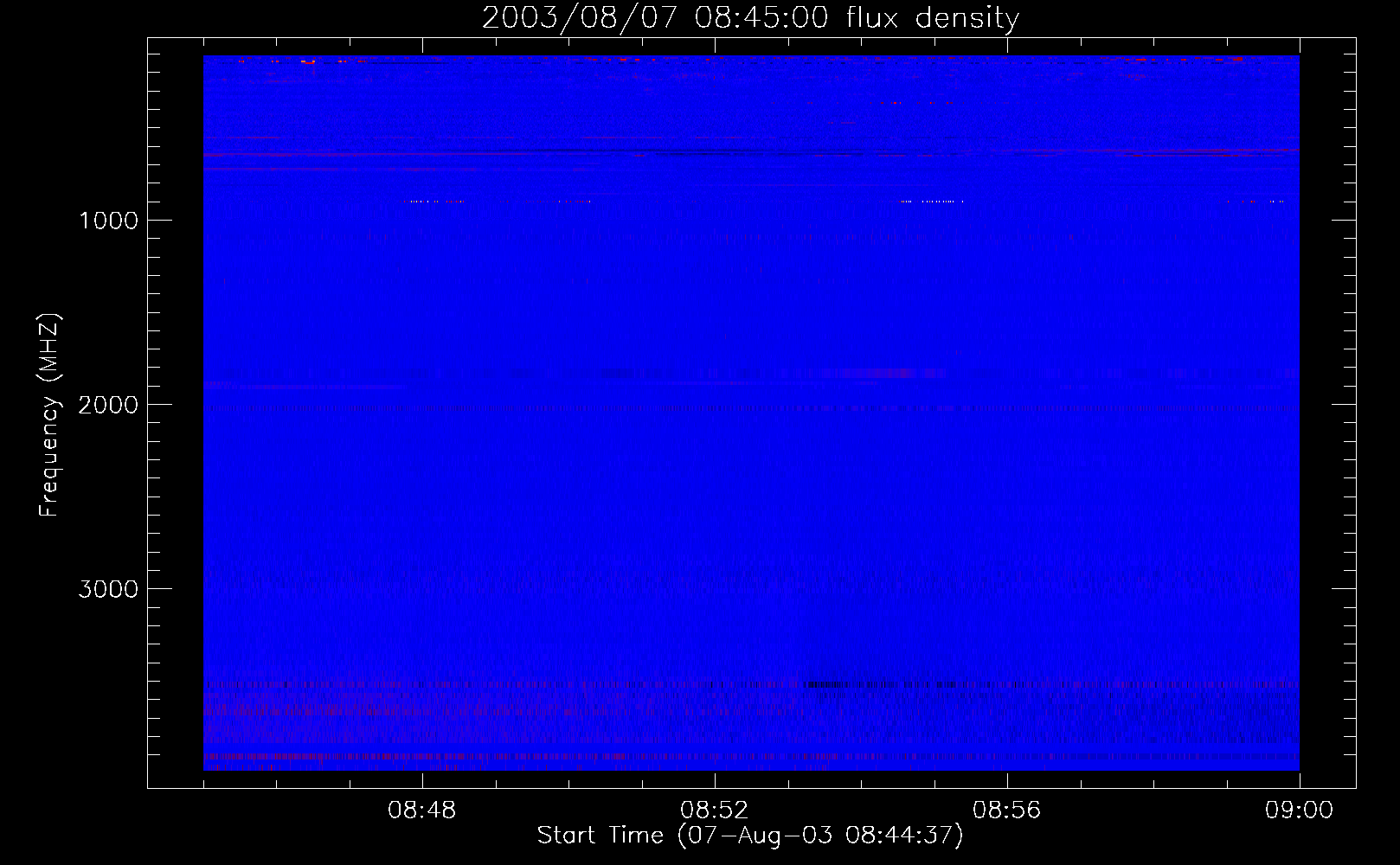The image size is (1400, 865).
Task: Click the 08:48 time tick label
Action: (x=421, y=811)
